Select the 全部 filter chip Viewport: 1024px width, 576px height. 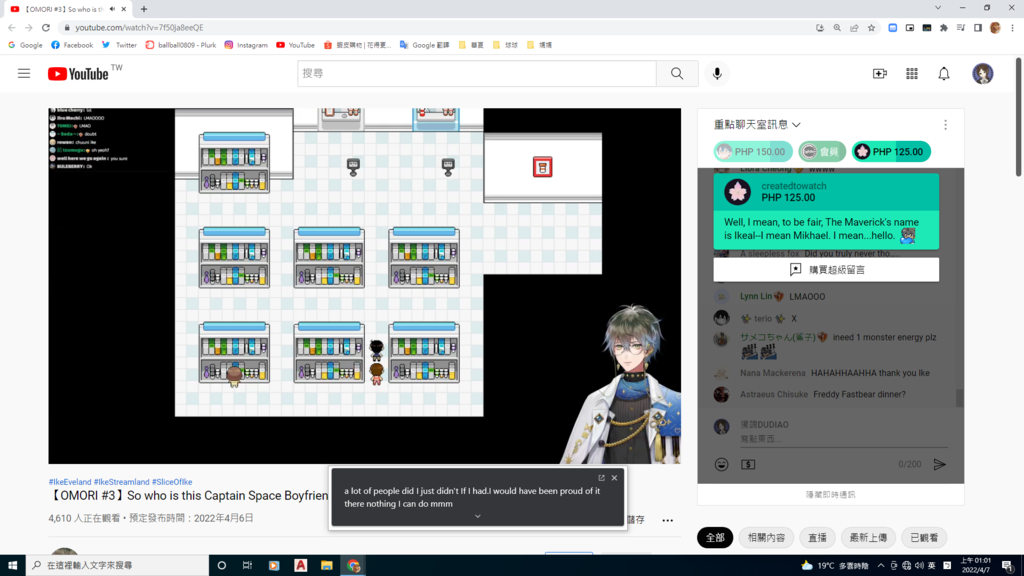715,538
